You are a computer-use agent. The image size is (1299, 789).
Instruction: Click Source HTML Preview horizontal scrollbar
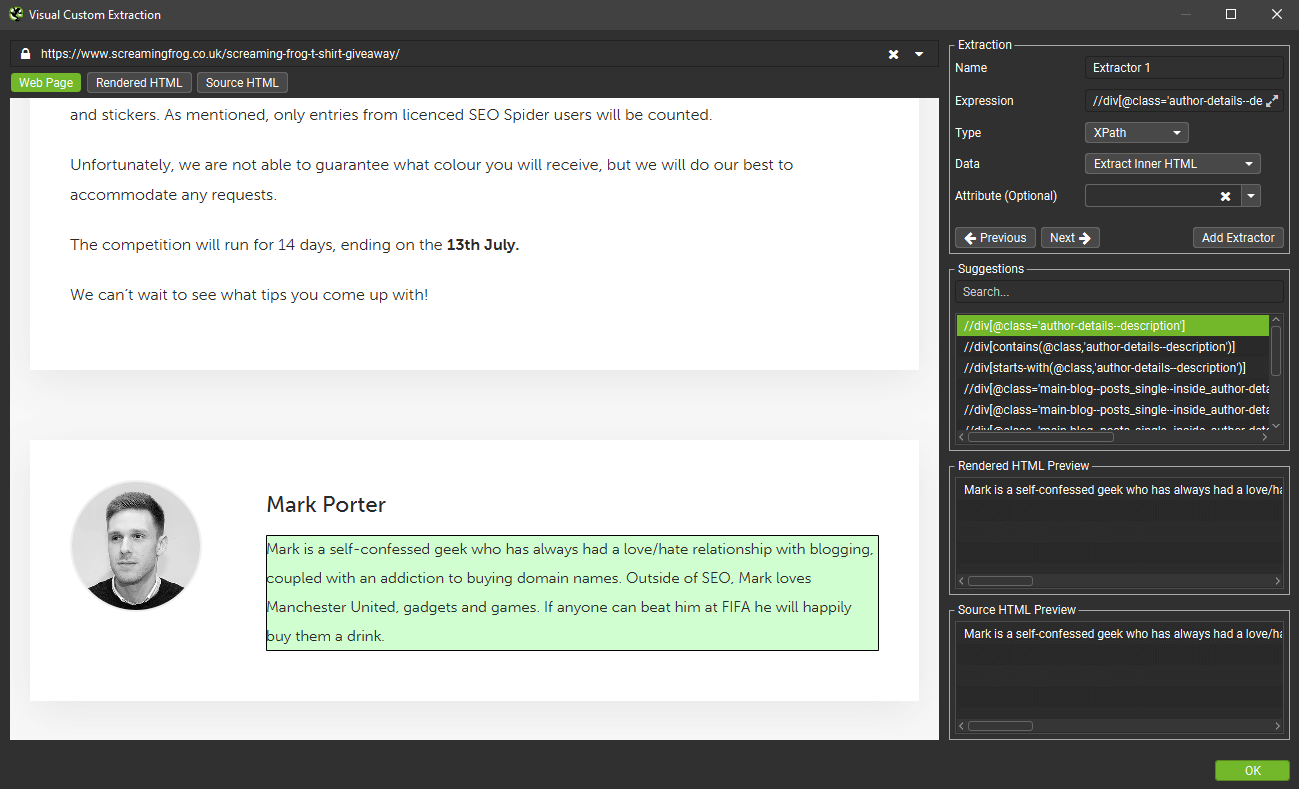point(1000,726)
